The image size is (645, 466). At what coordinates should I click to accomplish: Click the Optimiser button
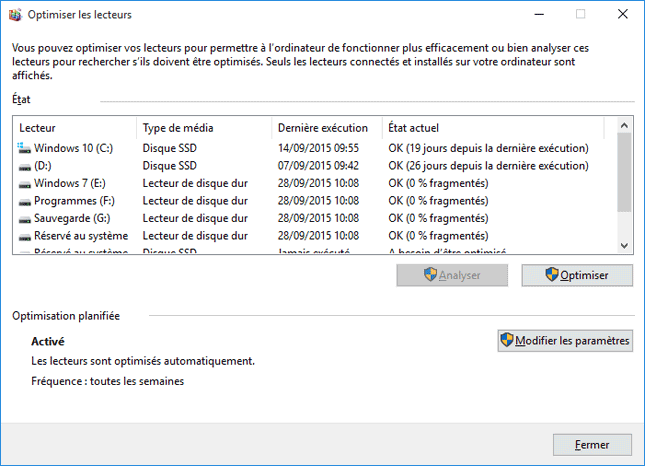pos(577,275)
